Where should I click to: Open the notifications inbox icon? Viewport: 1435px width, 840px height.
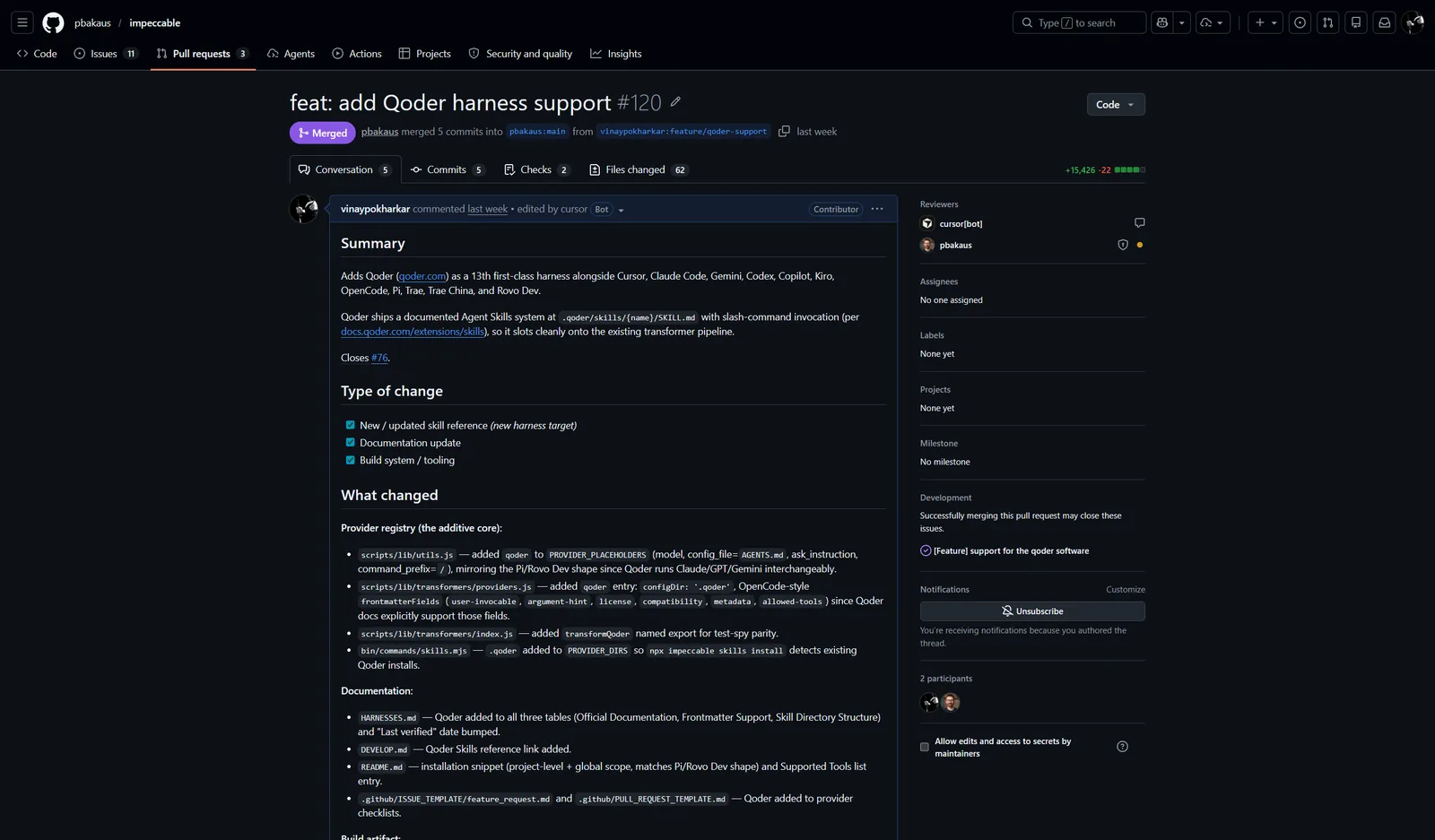1385,22
